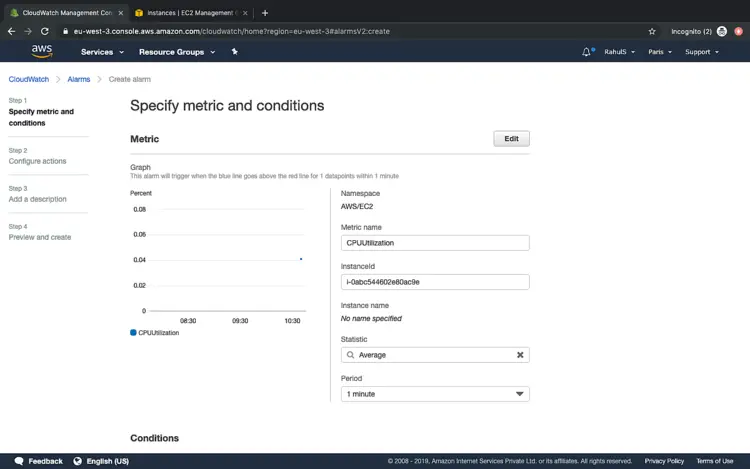Switch to the EC2 Instances browser tab

(x=190, y=13)
